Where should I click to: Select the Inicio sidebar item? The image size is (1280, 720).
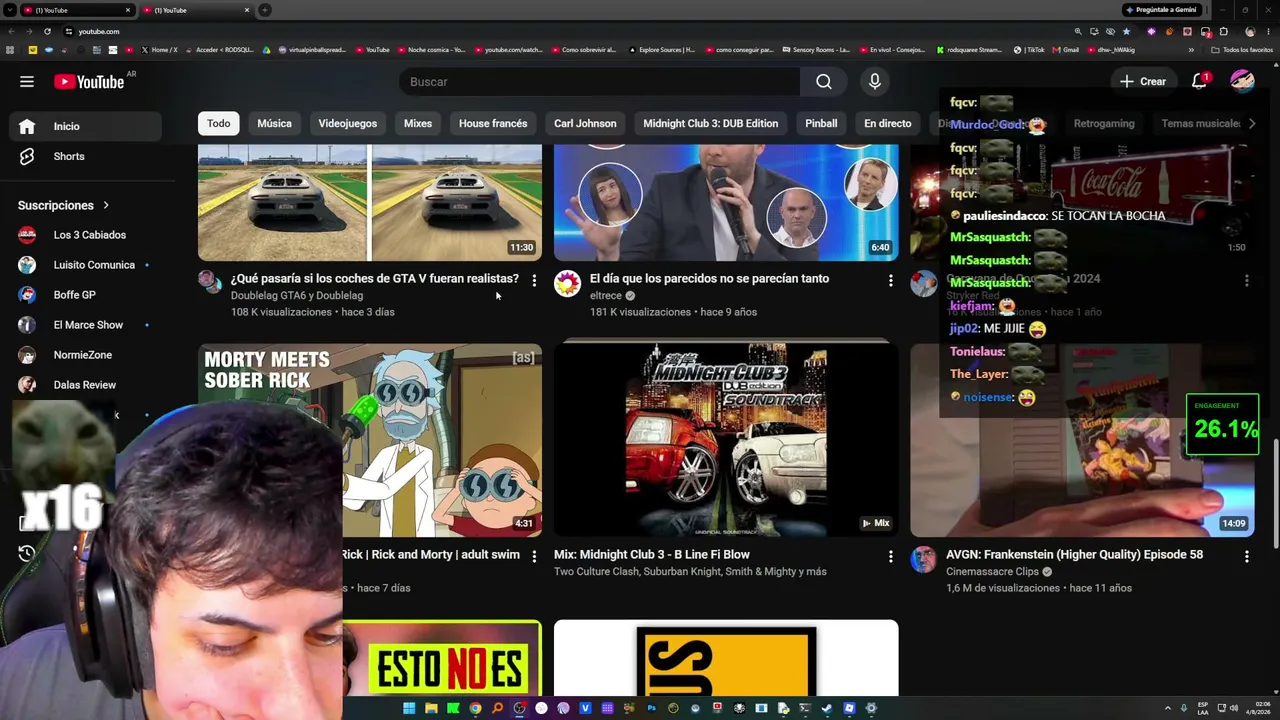point(86,126)
